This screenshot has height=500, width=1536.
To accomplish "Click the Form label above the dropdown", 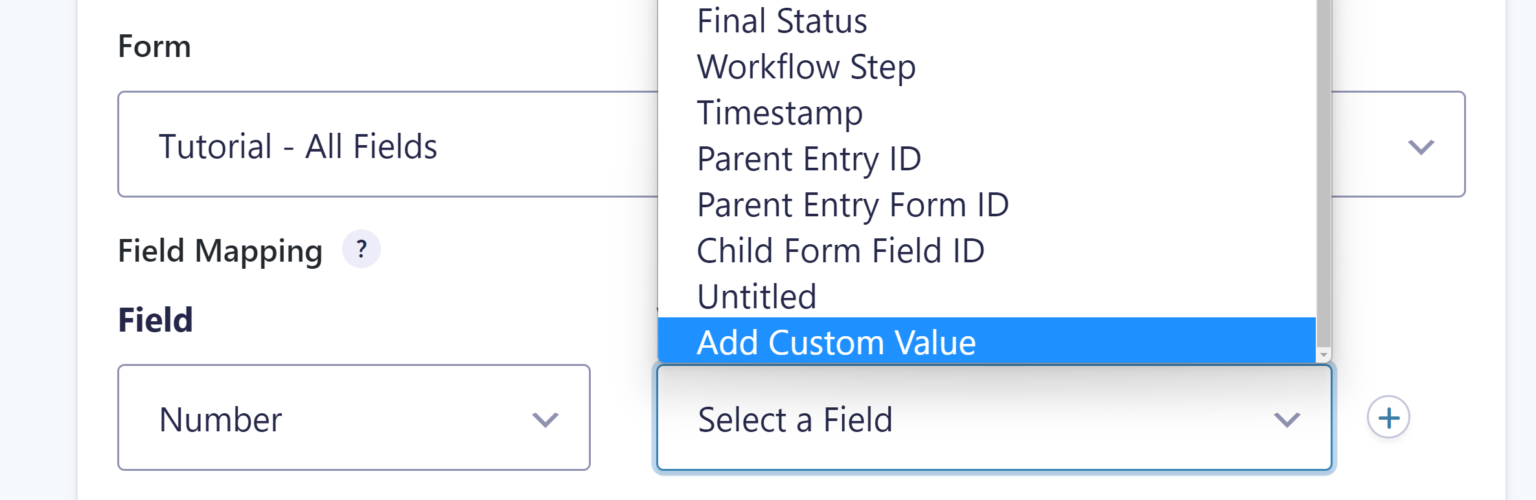I will point(154,46).
